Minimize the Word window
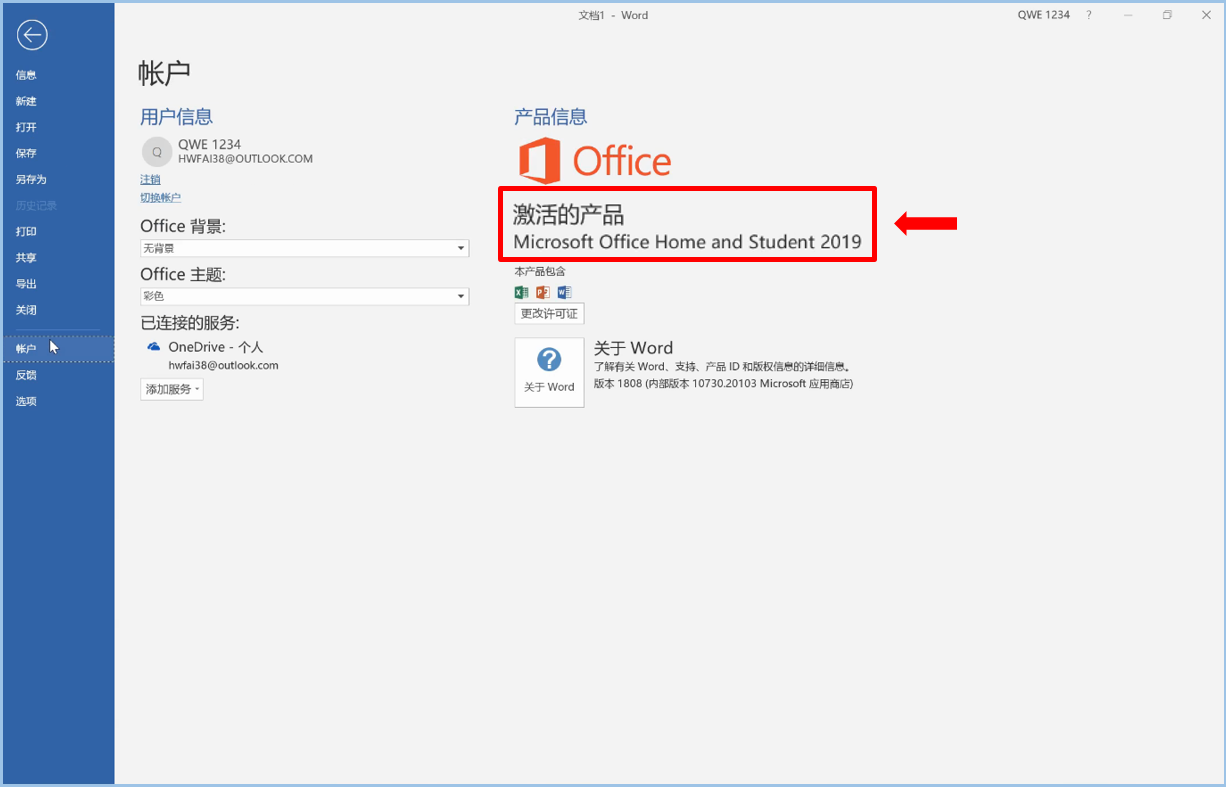 coord(1128,15)
